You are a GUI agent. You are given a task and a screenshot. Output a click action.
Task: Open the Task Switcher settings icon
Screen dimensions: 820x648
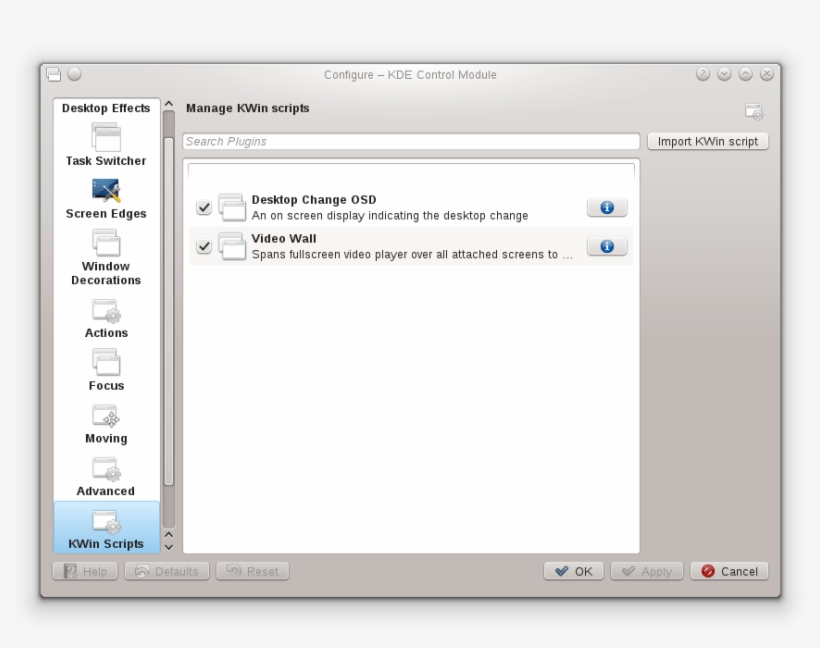pos(106,137)
